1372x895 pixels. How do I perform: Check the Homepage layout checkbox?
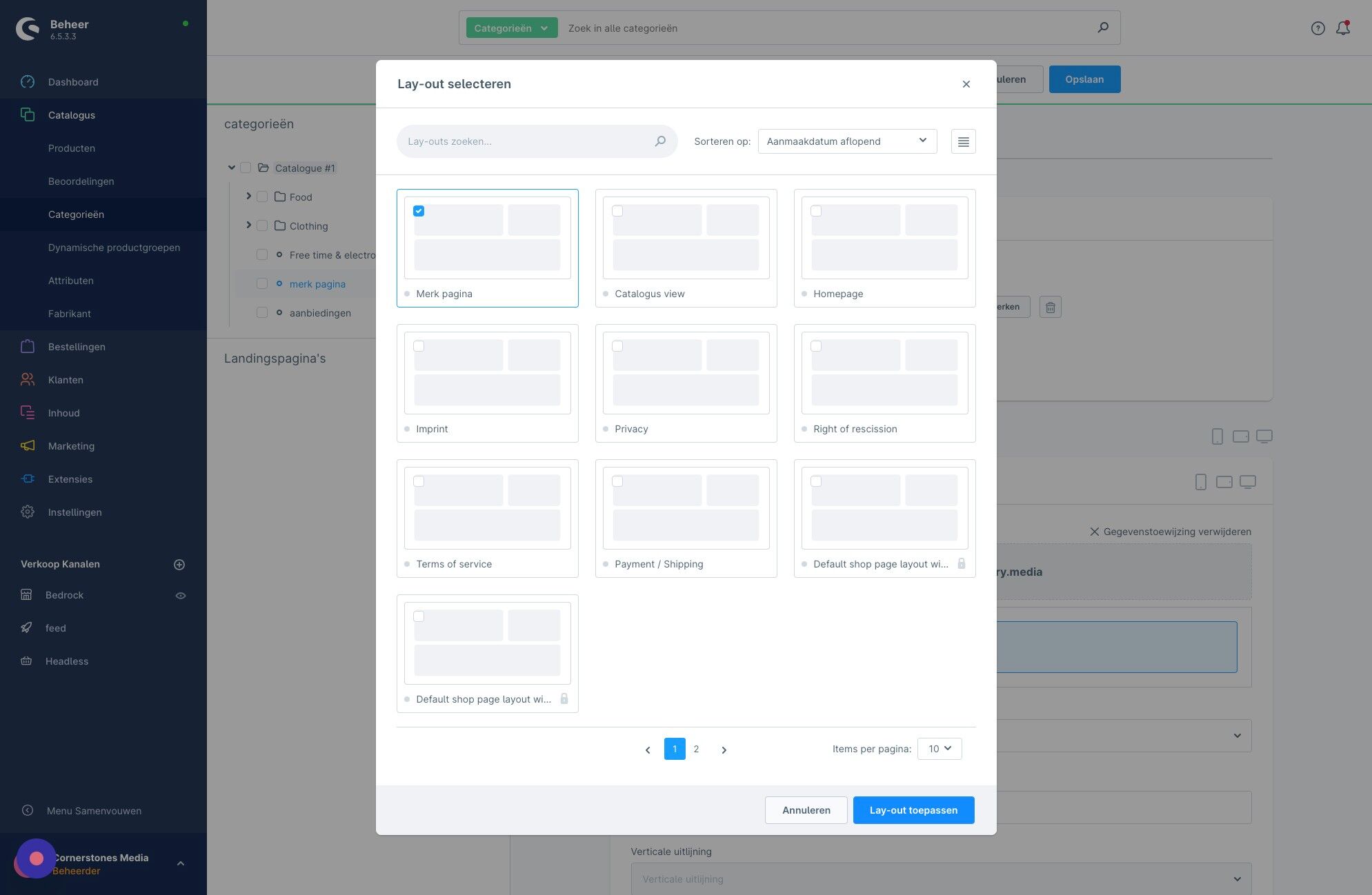816,211
